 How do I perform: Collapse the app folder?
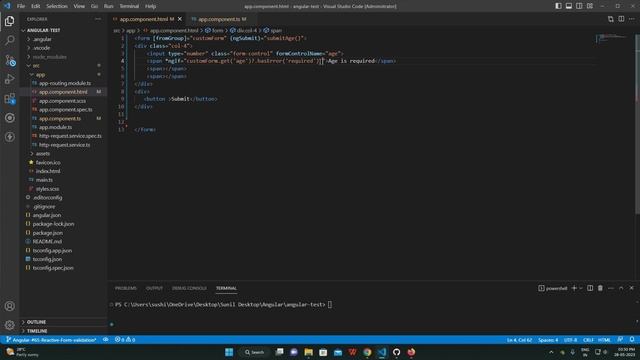click(x=40, y=75)
